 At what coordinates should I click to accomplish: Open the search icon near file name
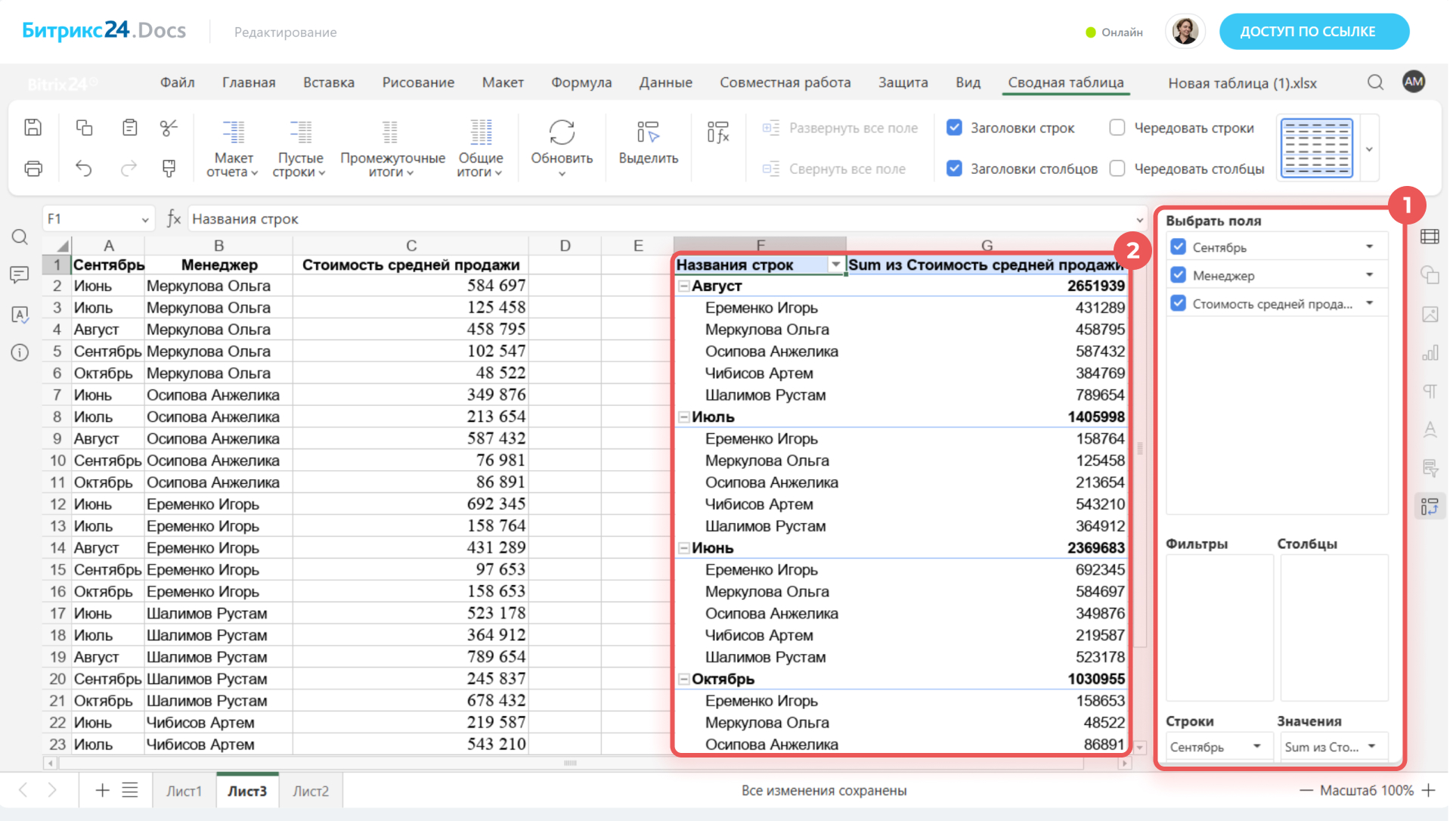pos(1375,82)
